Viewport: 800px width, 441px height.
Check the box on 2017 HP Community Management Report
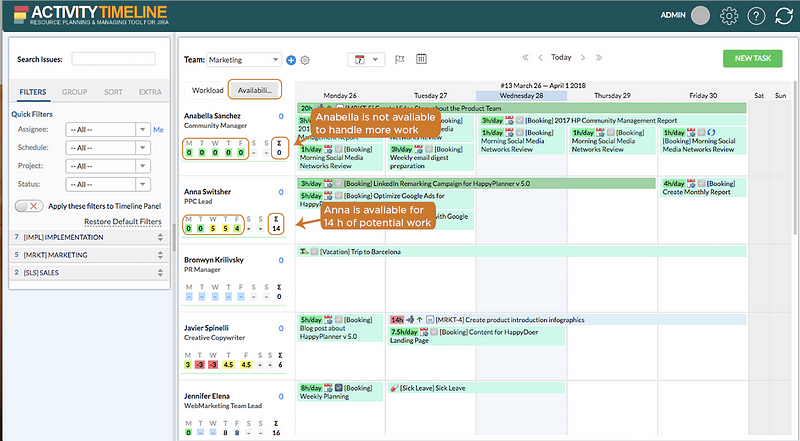[519, 120]
